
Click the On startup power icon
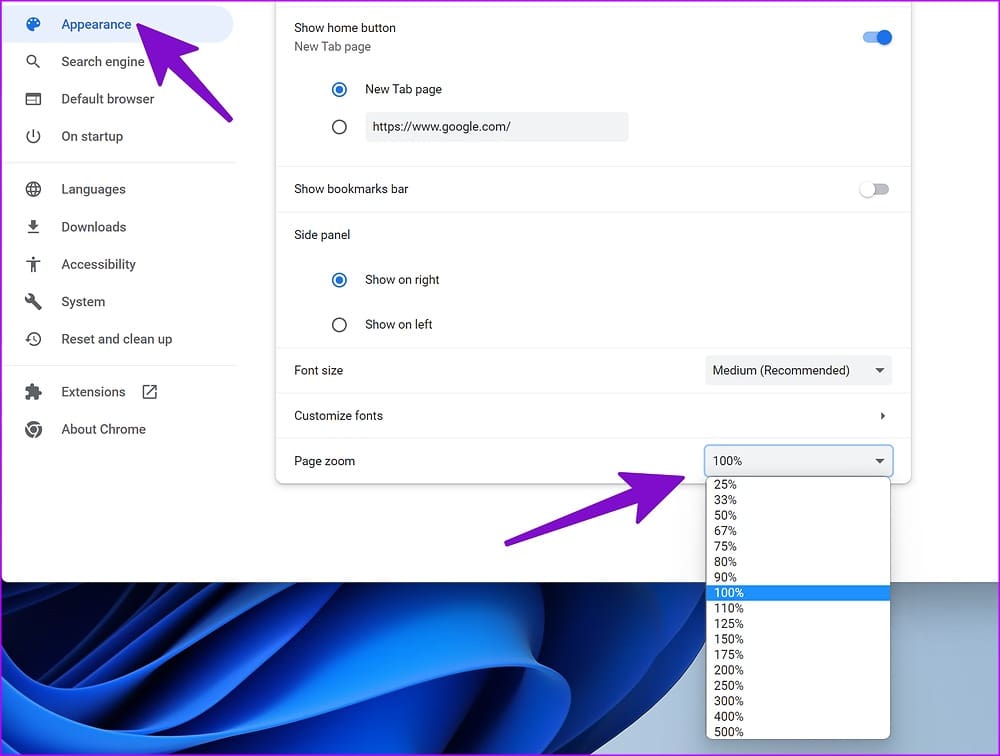pyautogui.click(x=33, y=136)
